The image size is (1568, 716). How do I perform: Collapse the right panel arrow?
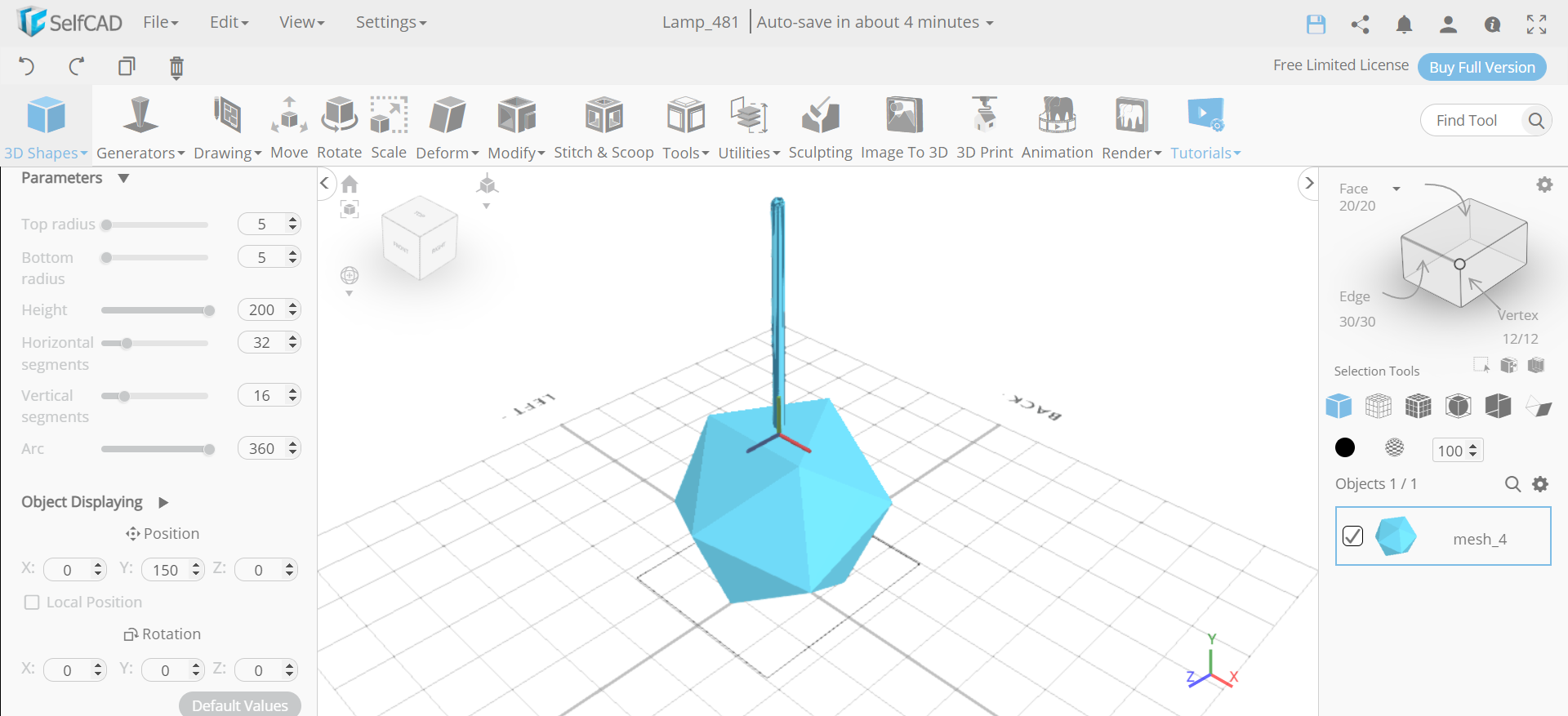pos(1309,183)
